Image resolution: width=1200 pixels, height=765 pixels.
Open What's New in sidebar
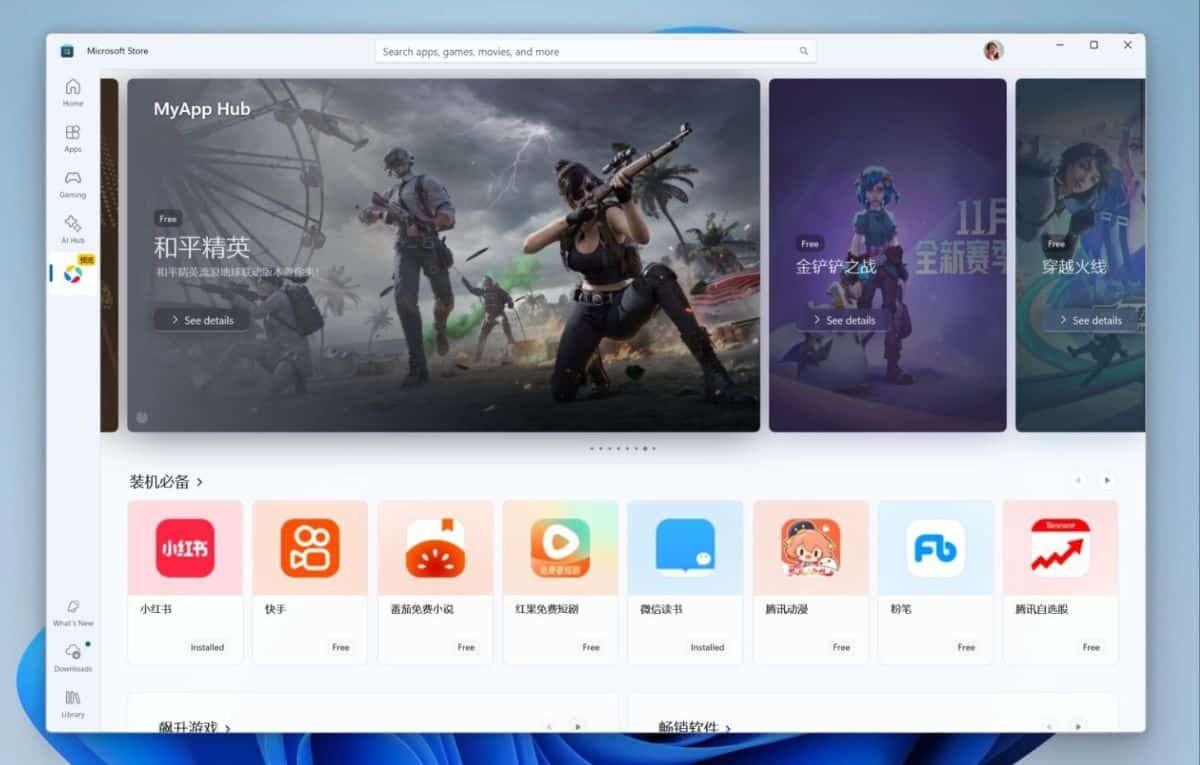coord(73,612)
